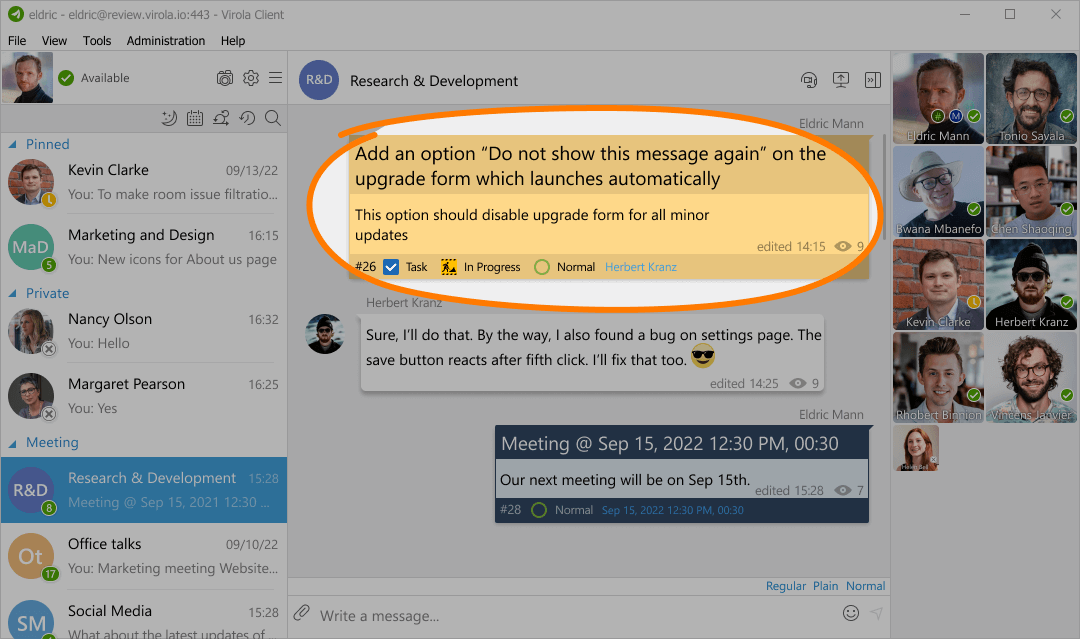Open the Tools menu
The width and height of the screenshot is (1080, 639).
[97, 41]
